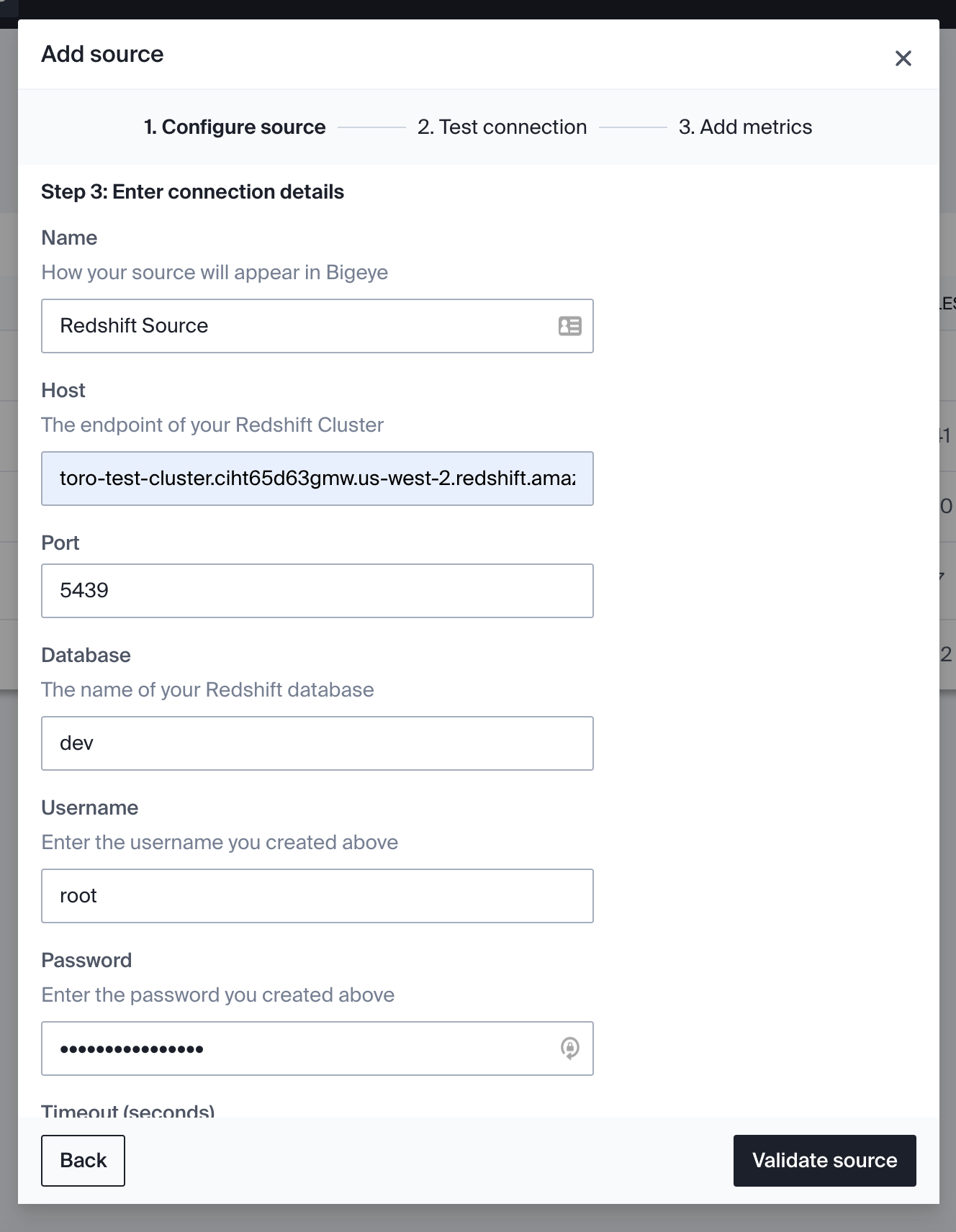Click the Name field label
Image resolution: width=956 pixels, height=1232 pixels.
pos(69,238)
